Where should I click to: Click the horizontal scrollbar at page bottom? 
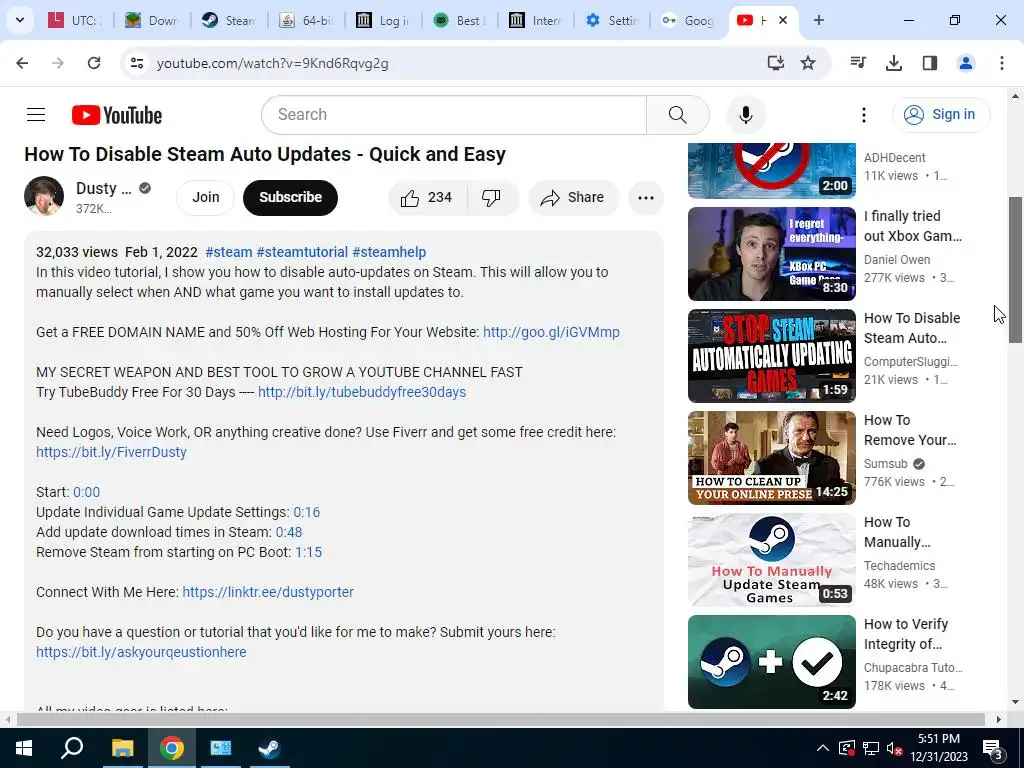pyautogui.click(x=501, y=719)
